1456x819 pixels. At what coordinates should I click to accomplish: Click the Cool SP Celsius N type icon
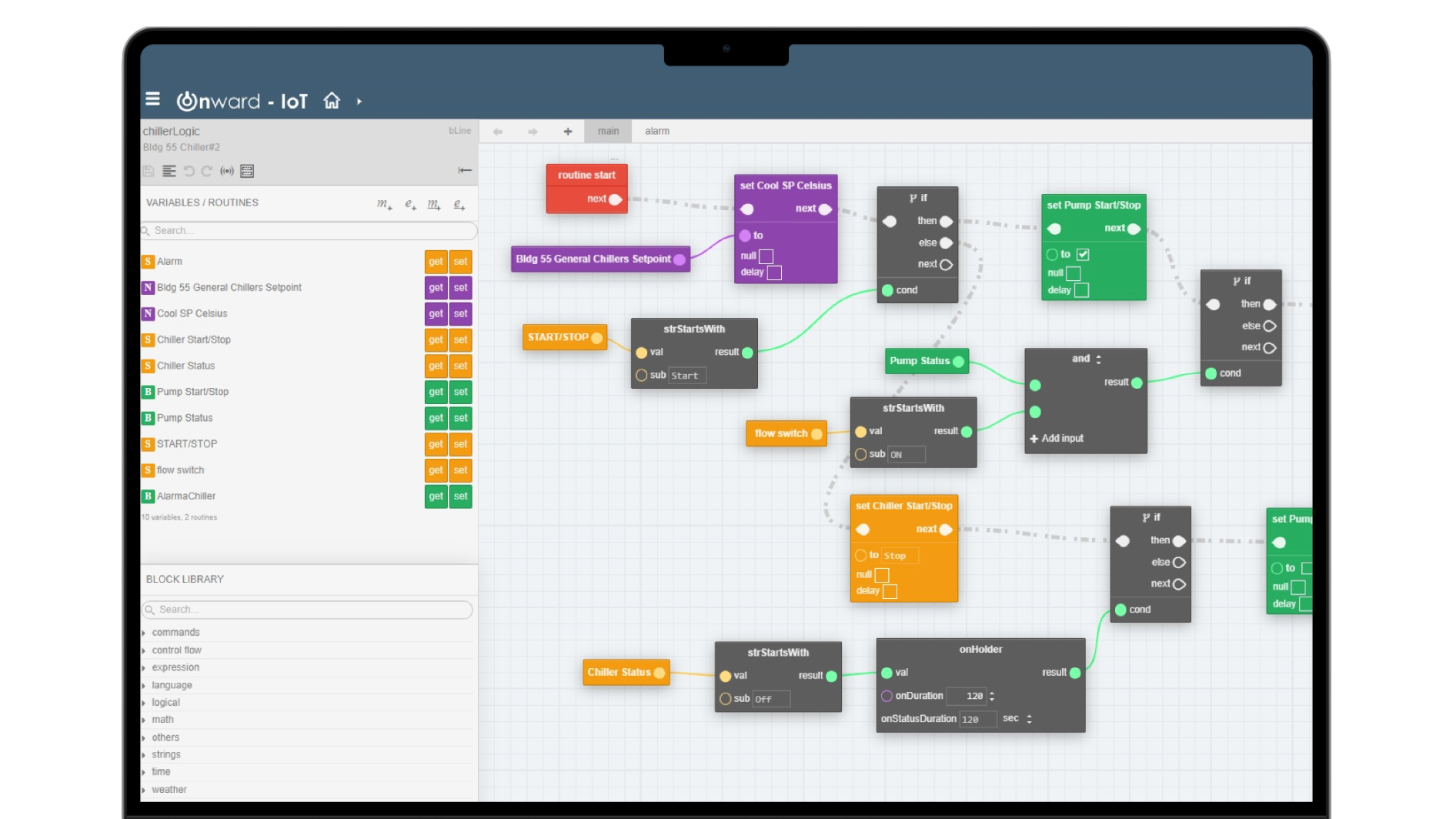click(x=148, y=314)
